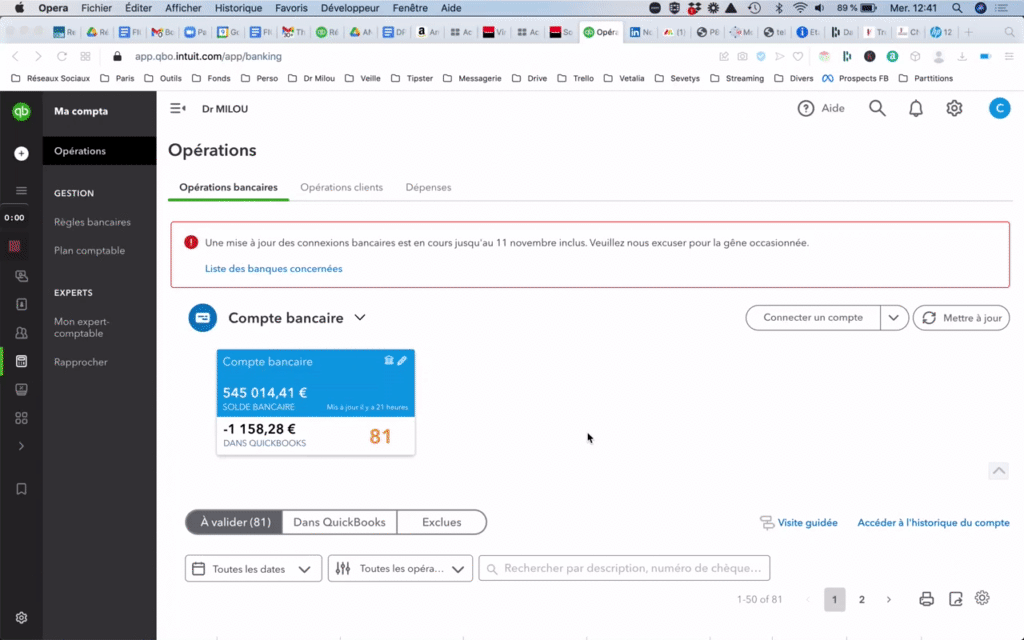The width and height of the screenshot is (1024, 640).
Task: Open the table settings gear beside export icon
Action: [x=982, y=598]
